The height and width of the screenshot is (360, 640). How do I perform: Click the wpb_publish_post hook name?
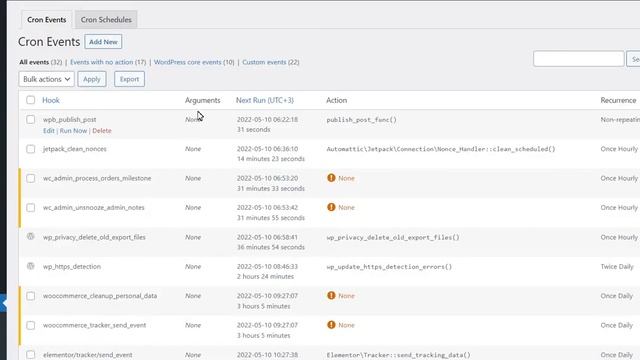click(70, 120)
